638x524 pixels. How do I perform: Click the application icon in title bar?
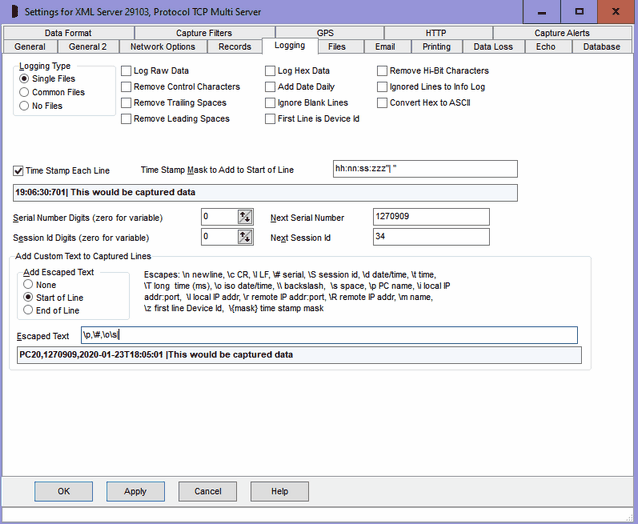(x=14, y=11)
